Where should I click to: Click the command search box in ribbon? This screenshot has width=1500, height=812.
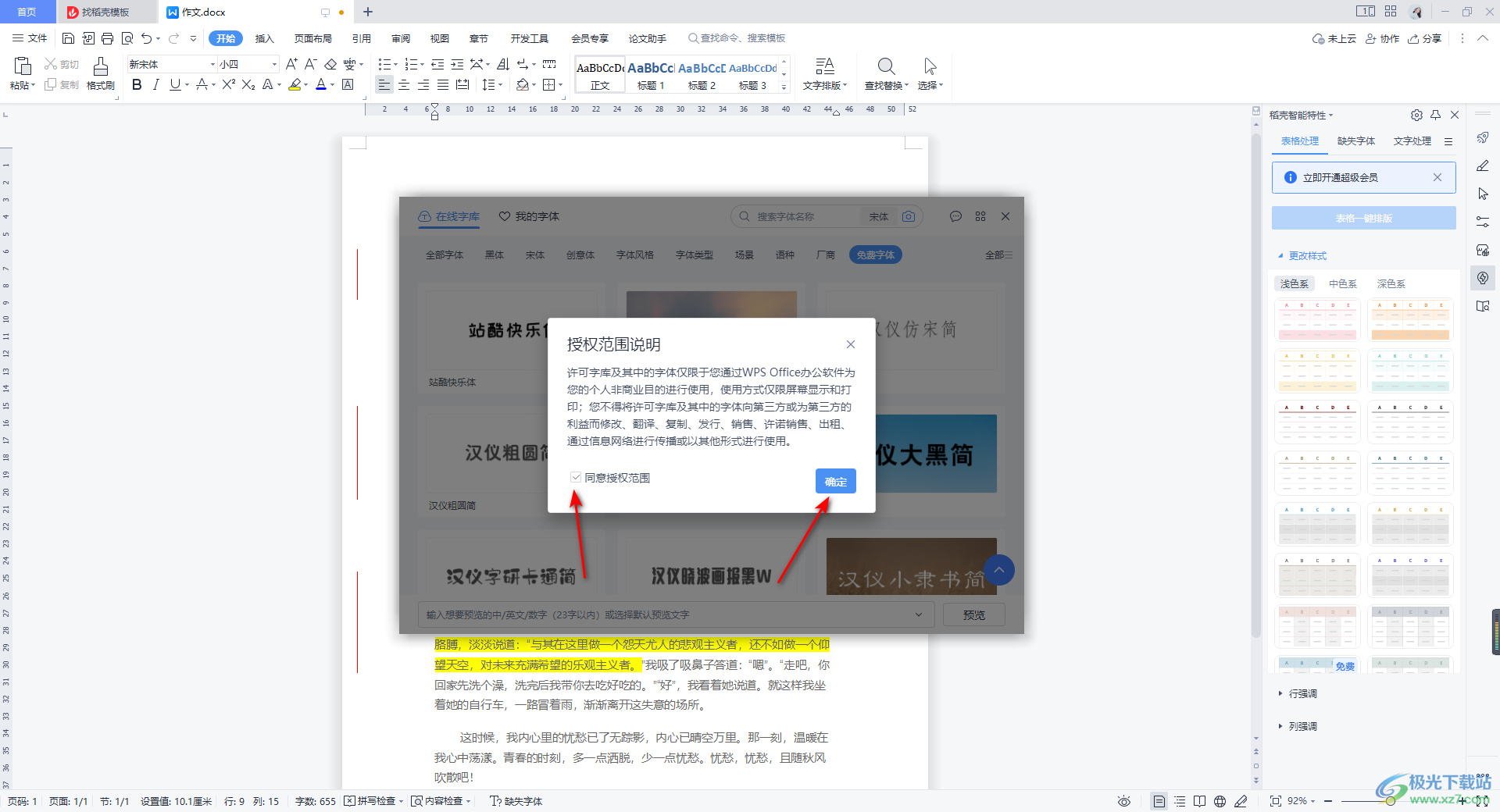pyautogui.click(x=736, y=38)
